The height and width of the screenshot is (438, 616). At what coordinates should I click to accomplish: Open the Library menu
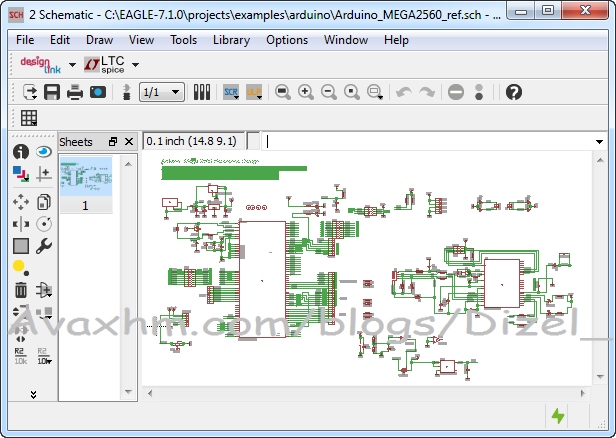point(231,40)
